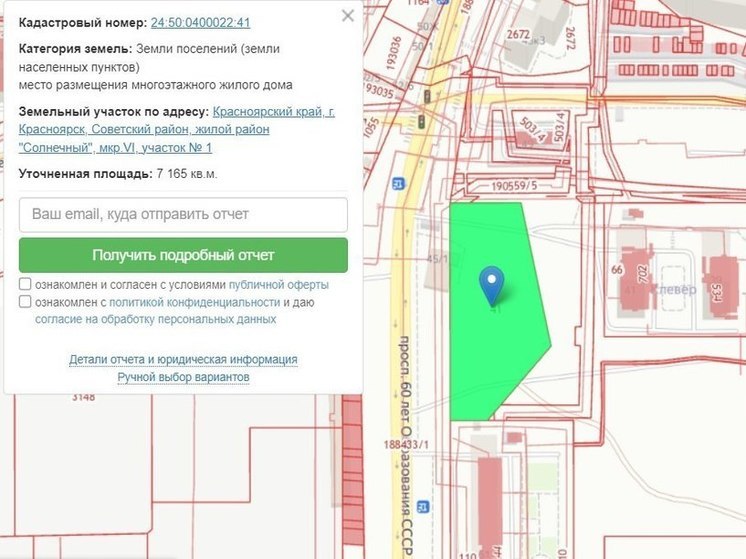
Task: Focus the email input for the report
Action: coord(183,214)
